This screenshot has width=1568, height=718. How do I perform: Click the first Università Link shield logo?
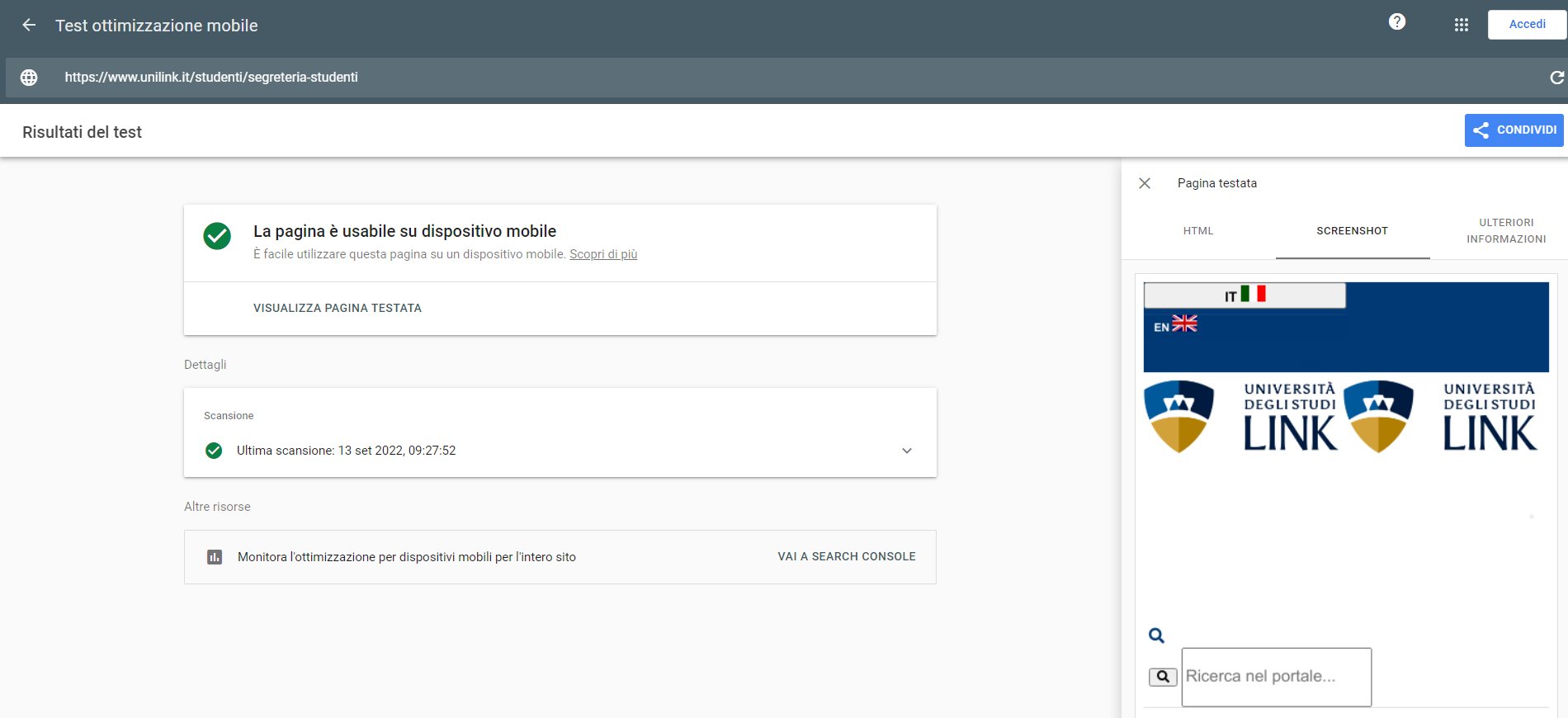tap(1178, 417)
